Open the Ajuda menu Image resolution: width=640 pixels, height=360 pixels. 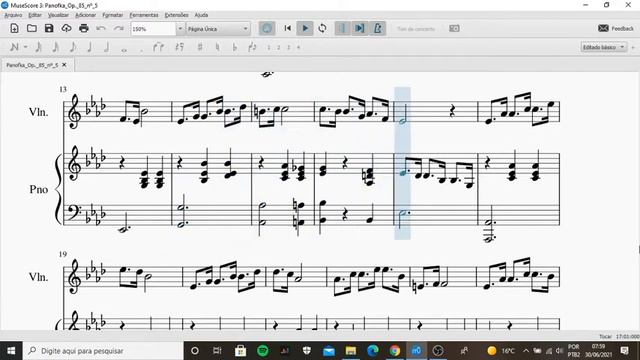(201, 15)
